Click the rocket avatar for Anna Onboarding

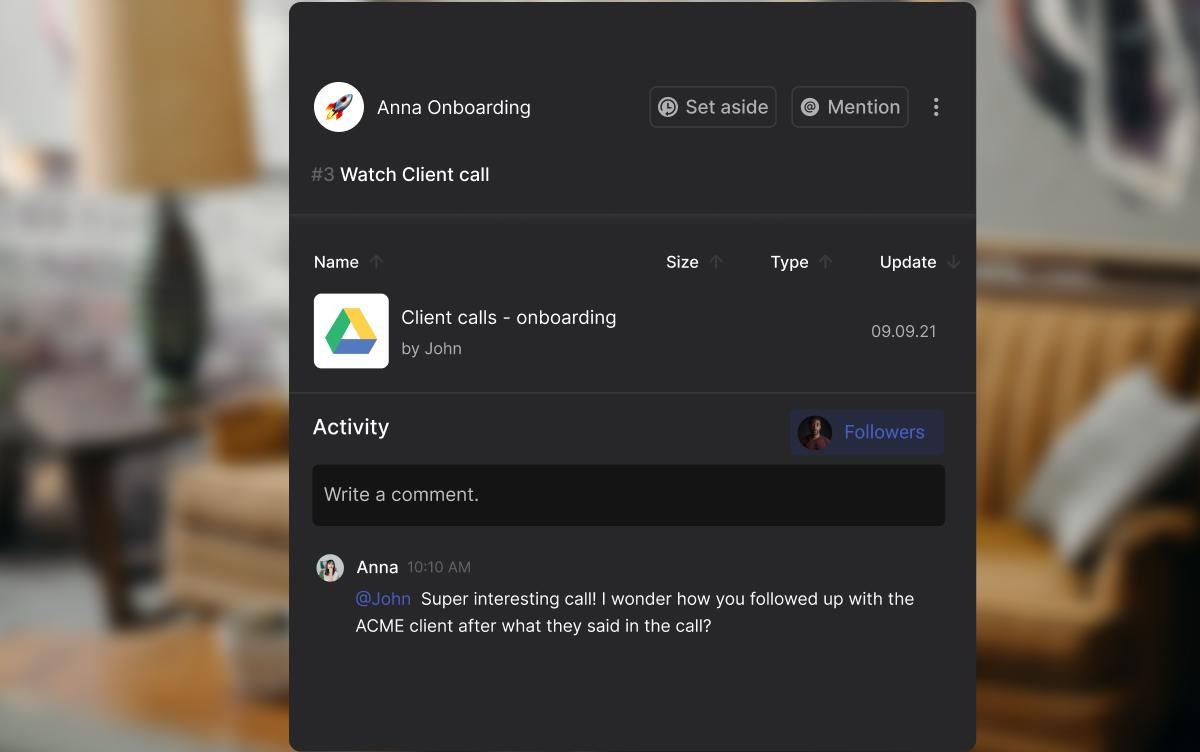(339, 107)
